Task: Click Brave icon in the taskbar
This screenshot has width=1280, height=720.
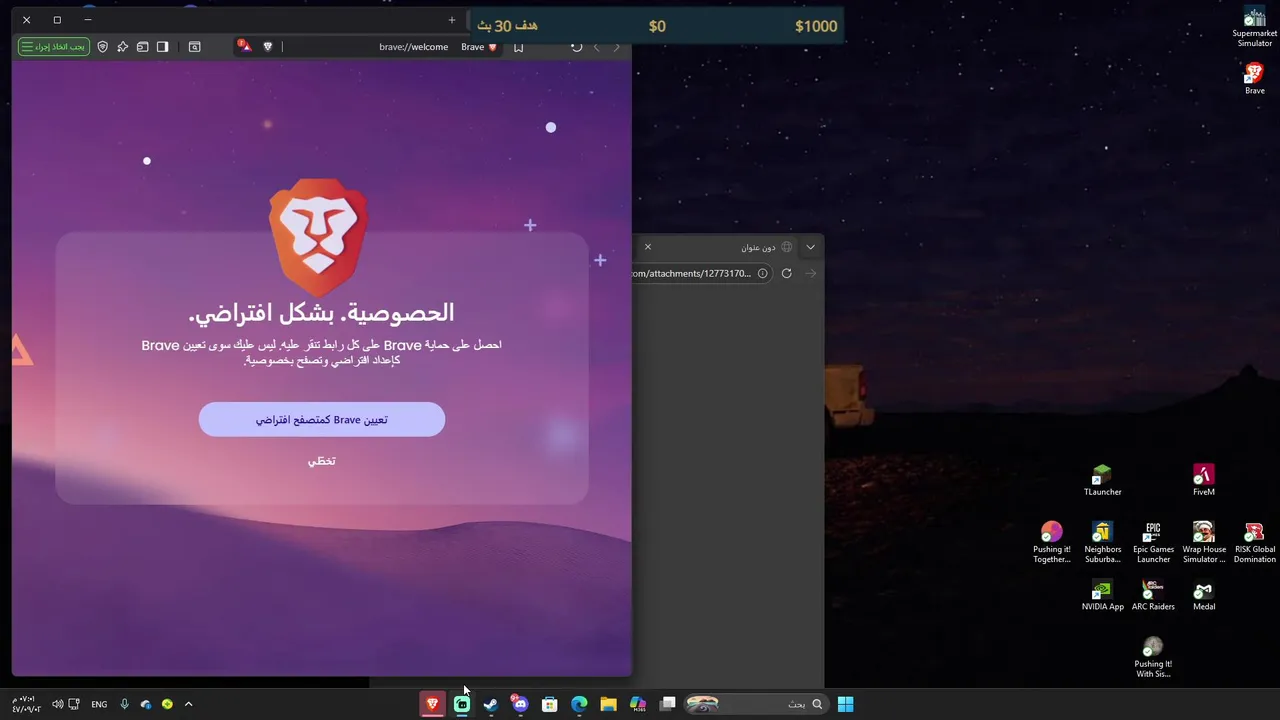Action: click(432, 704)
